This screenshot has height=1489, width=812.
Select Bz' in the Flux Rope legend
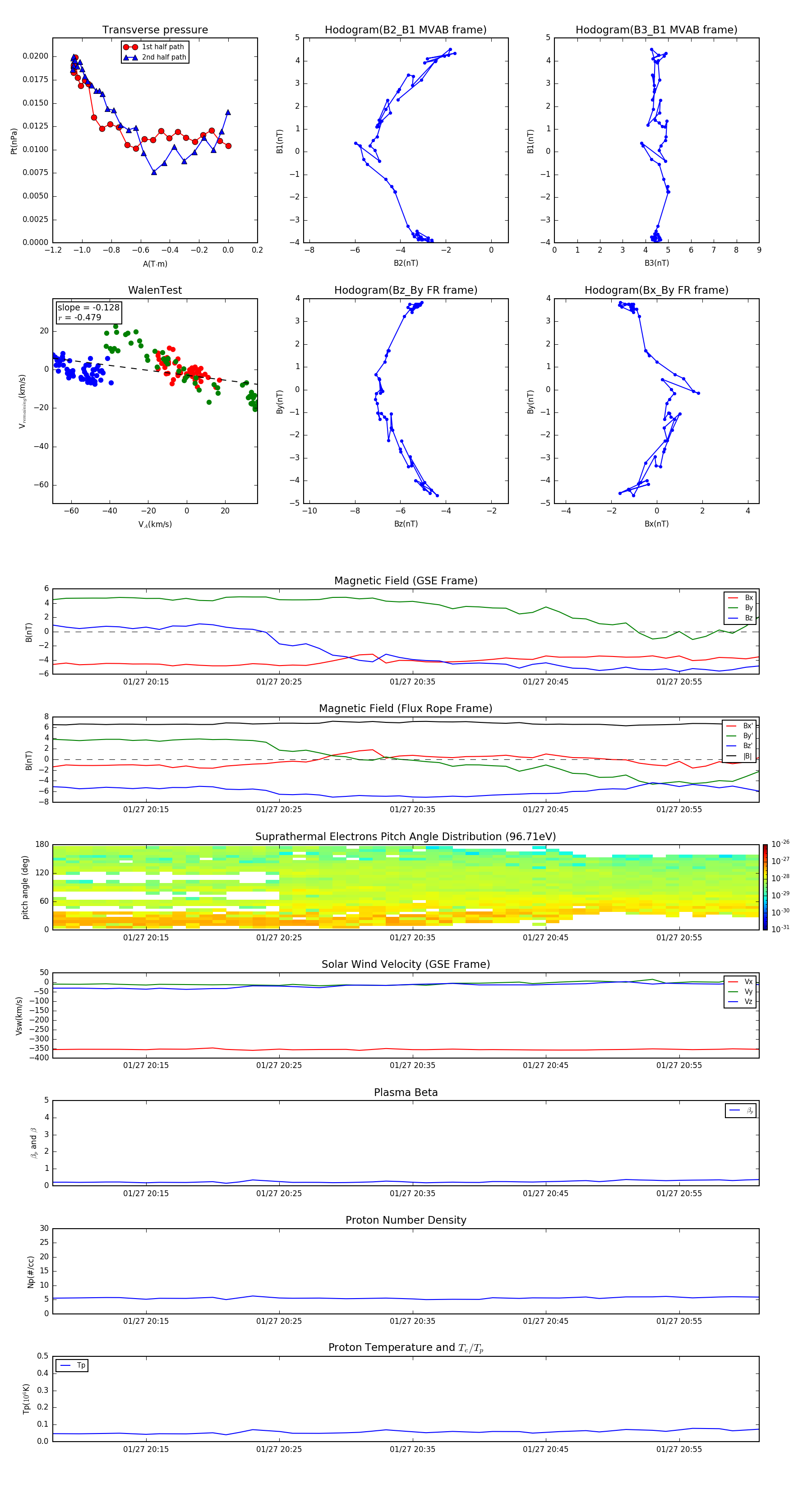(740, 746)
